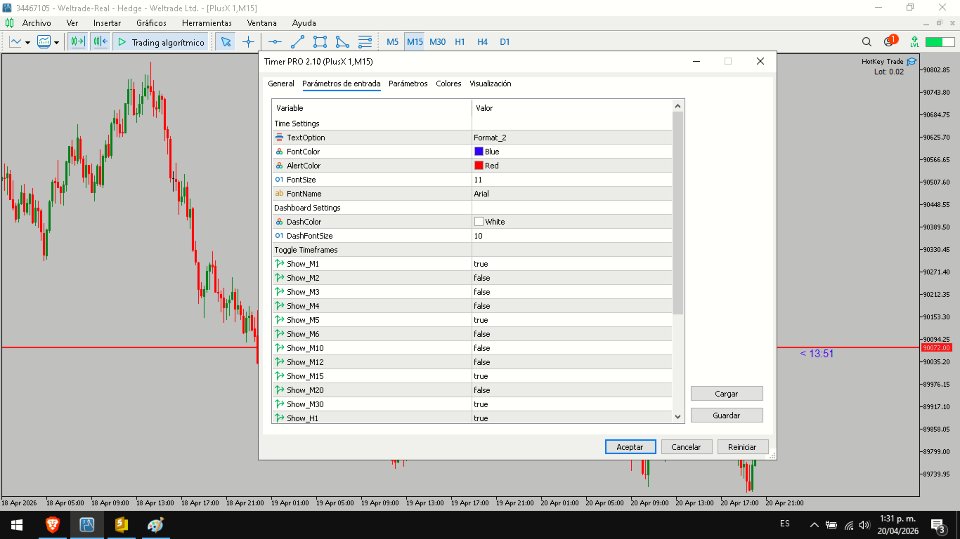Image resolution: width=960 pixels, height=539 pixels.
Task: Open the Insertar menu
Action: click(x=107, y=23)
